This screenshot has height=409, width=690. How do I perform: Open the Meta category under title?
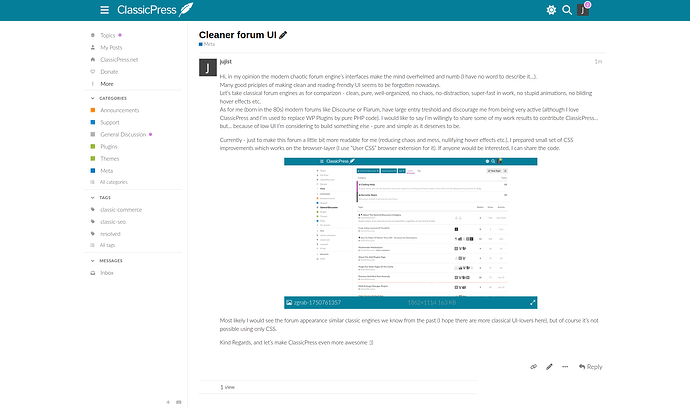pyautogui.click(x=207, y=44)
